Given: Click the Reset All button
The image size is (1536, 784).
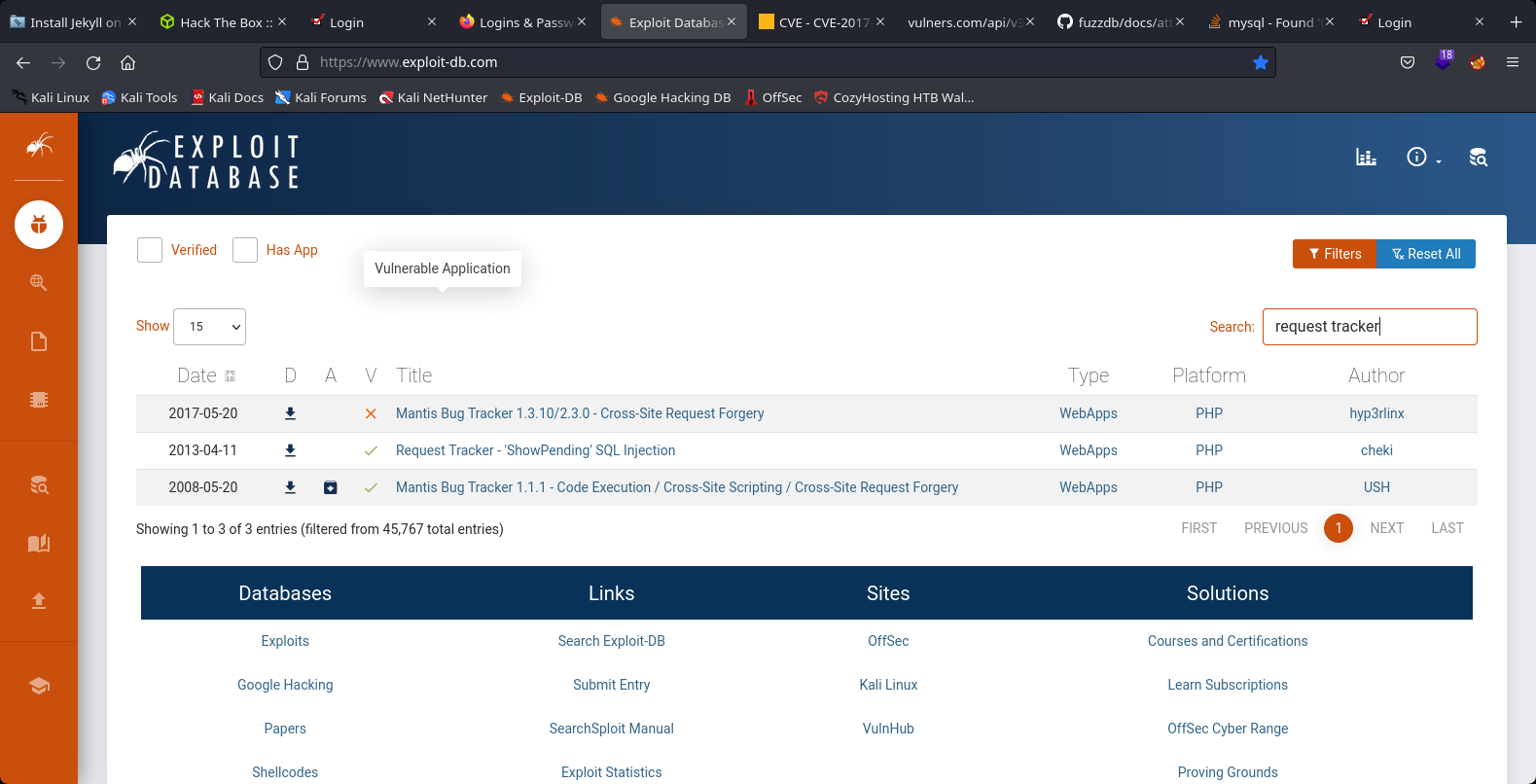Looking at the screenshot, I should point(1426,254).
